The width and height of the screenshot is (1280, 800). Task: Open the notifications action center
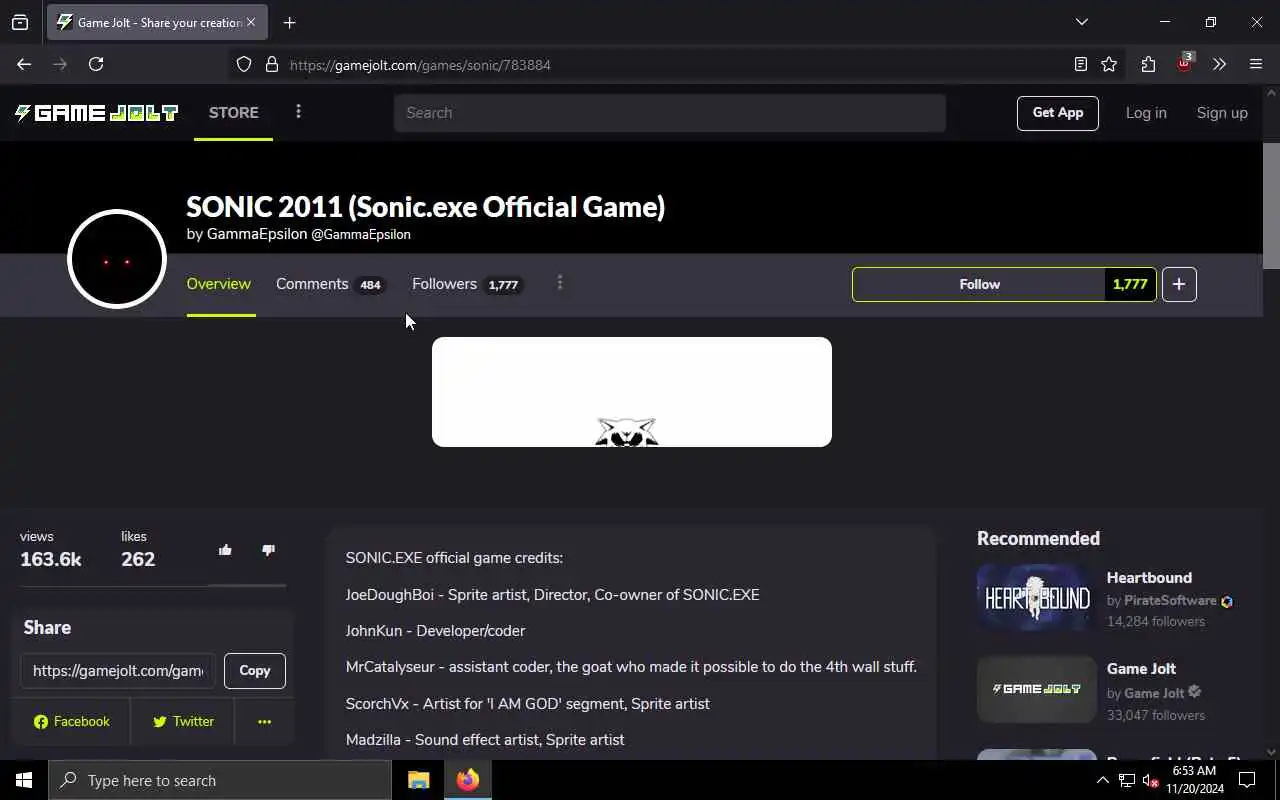click(x=1247, y=780)
